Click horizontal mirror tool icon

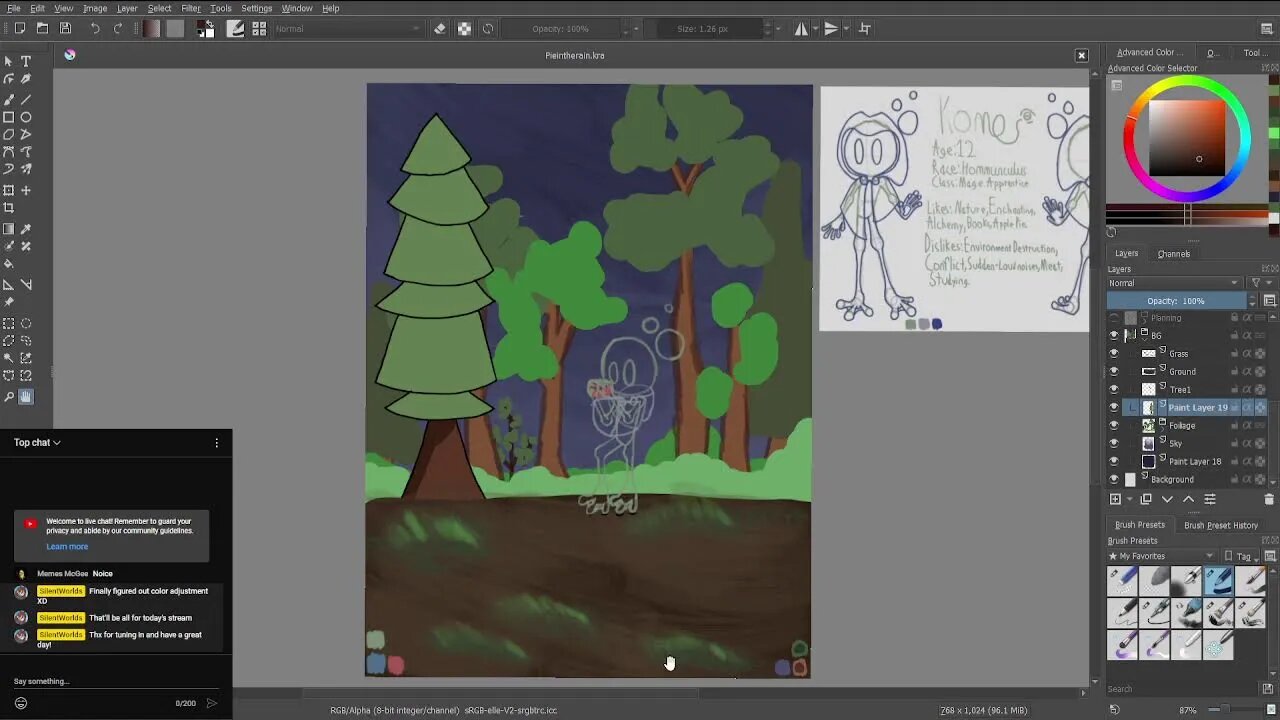pyautogui.click(x=801, y=29)
